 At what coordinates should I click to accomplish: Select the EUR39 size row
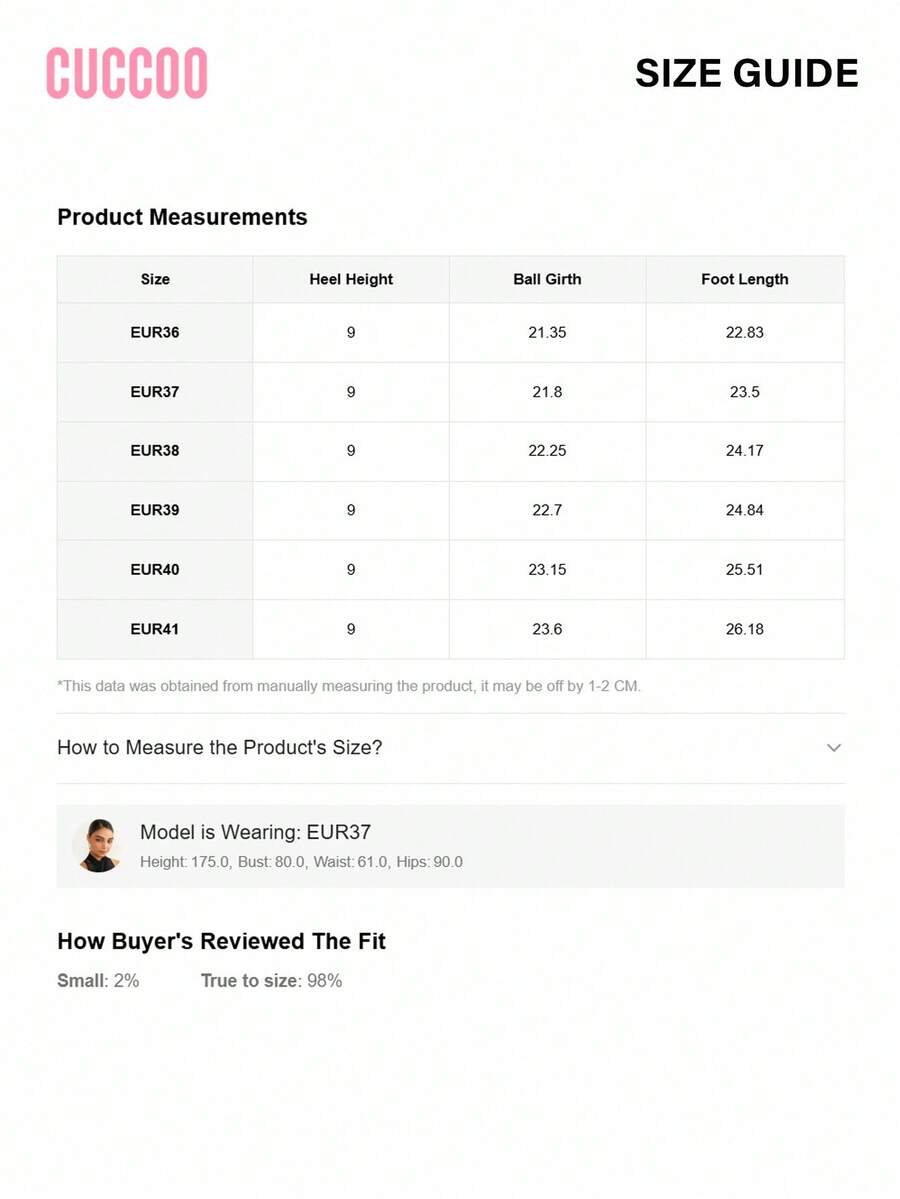point(450,510)
